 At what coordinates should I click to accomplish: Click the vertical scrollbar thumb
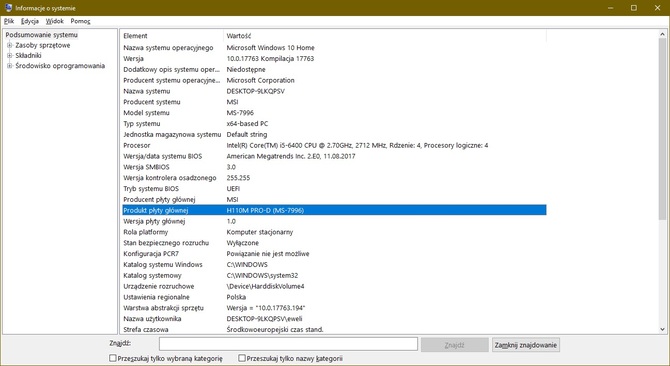tap(663, 130)
